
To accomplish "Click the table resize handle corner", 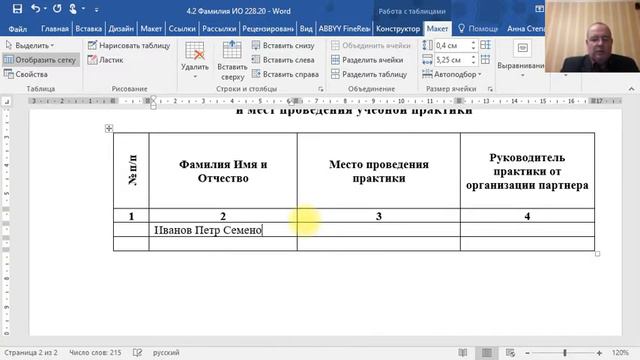I will (598, 254).
